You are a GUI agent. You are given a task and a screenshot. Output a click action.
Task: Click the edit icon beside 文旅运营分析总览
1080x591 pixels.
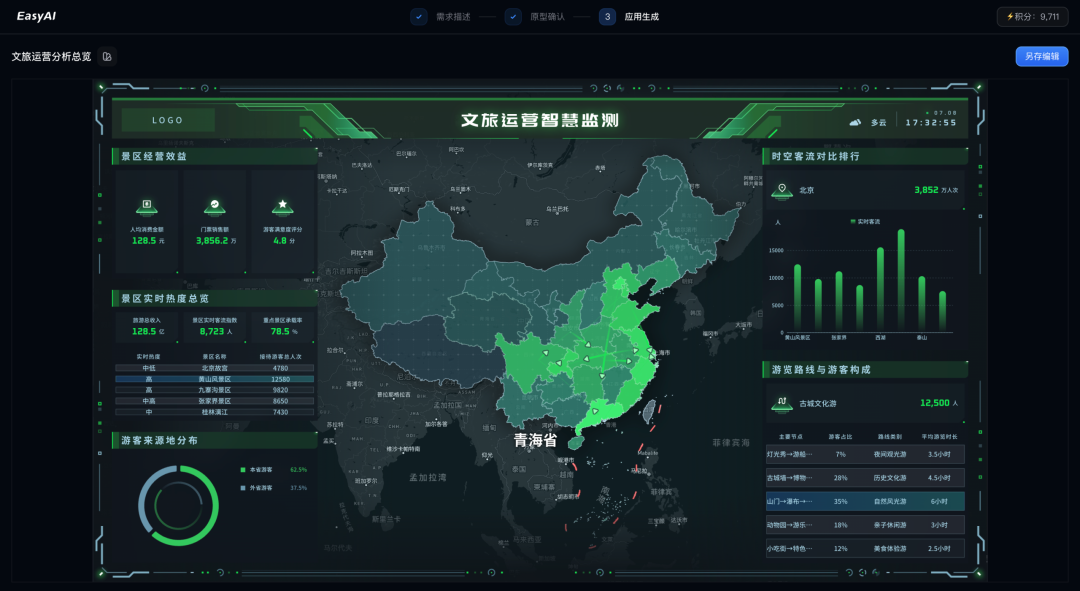(x=107, y=56)
